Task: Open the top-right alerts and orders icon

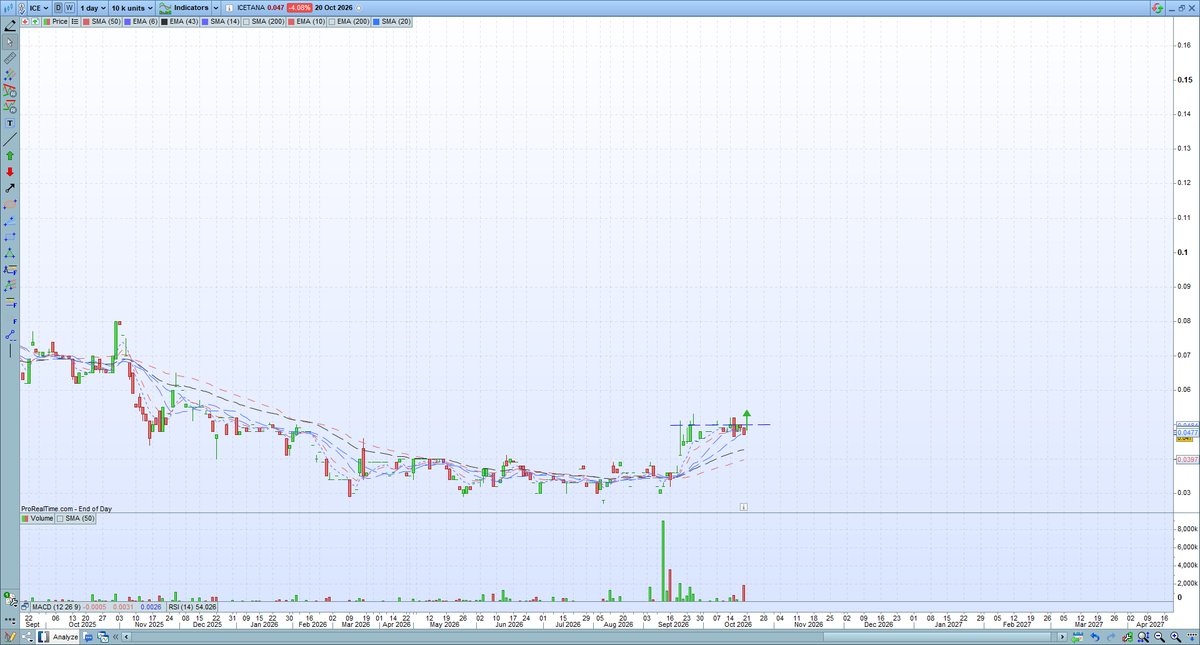Action: click(1157, 7)
